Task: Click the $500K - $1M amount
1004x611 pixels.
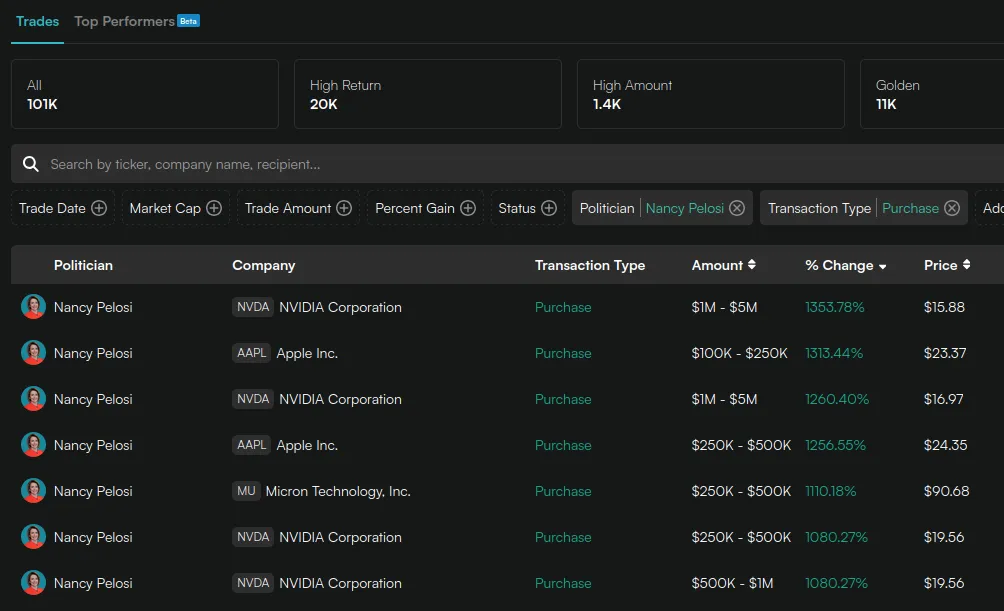Action: tap(733, 583)
